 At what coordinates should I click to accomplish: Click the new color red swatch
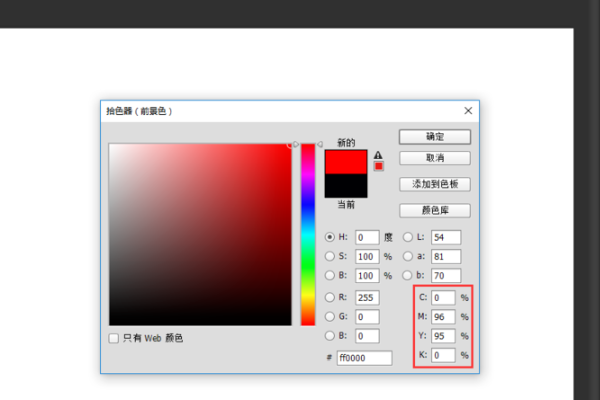click(x=346, y=160)
